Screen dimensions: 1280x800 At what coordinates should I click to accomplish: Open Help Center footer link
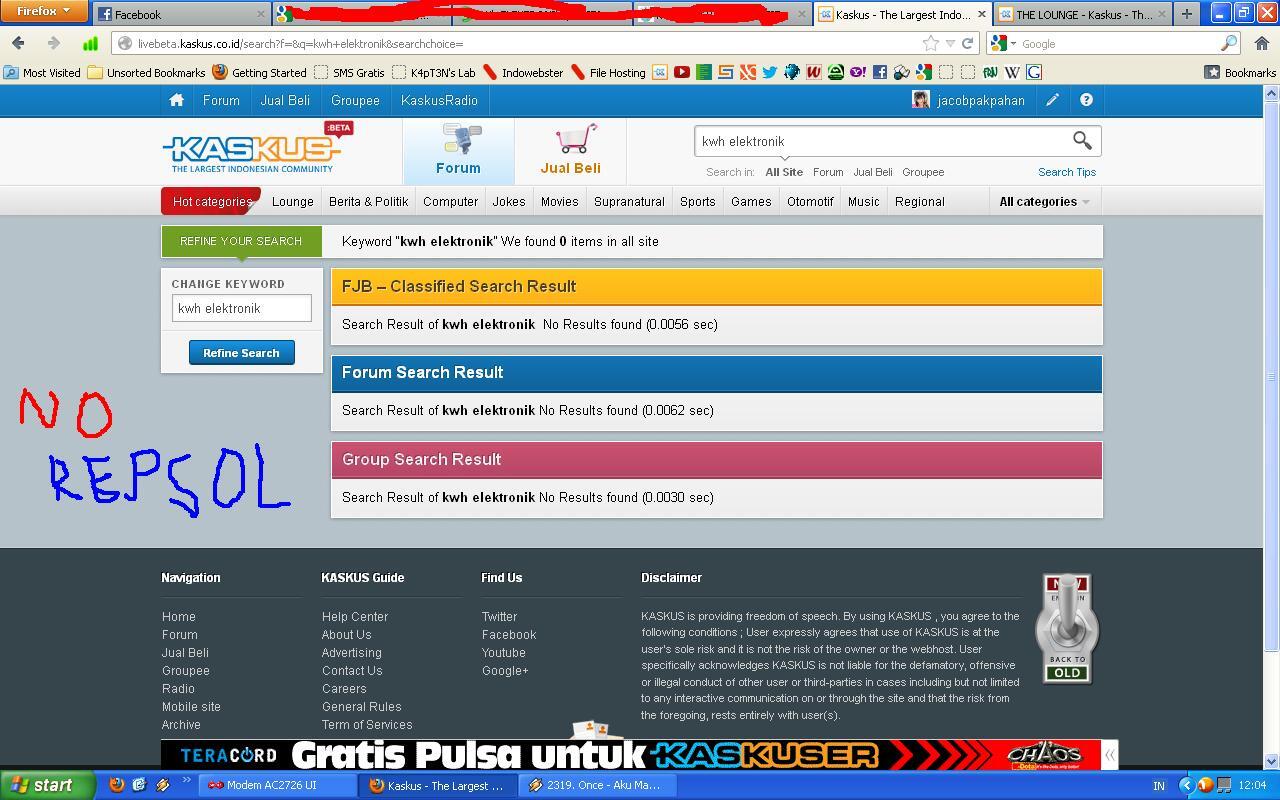355,617
